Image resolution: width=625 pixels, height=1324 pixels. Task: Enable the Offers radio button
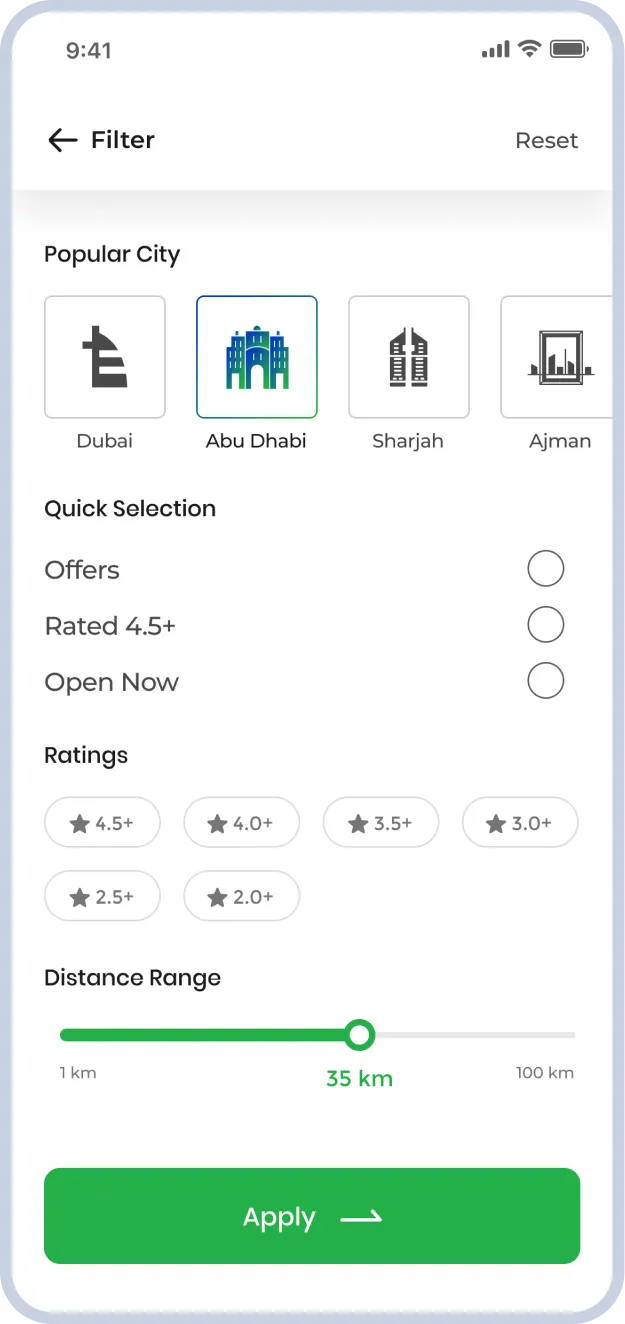coord(546,569)
